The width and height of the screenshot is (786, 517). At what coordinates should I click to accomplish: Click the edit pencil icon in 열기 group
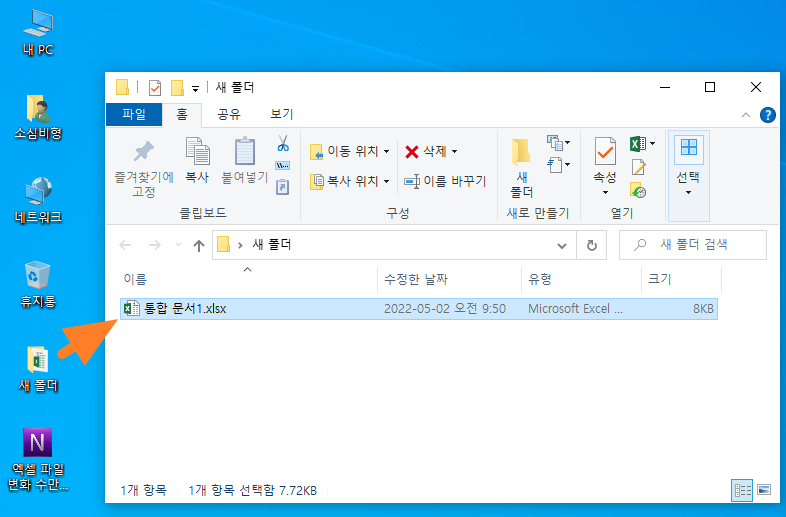click(x=639, y=167)
